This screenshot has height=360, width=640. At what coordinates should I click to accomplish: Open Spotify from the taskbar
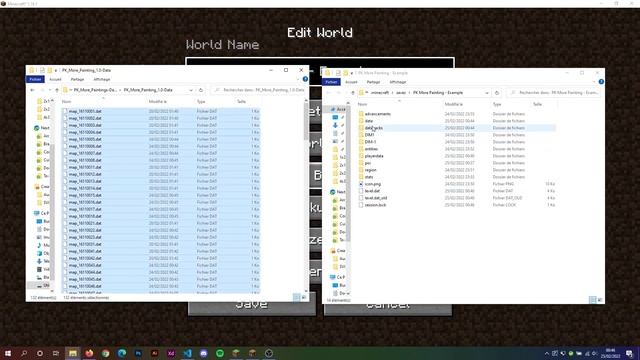pyautogui.click(x=220, y=353)
